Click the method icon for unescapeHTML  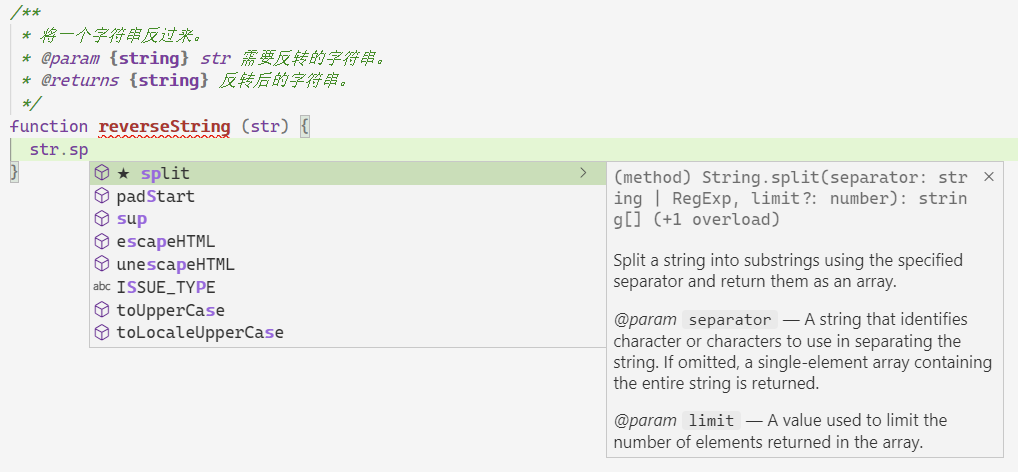(101, 264)
